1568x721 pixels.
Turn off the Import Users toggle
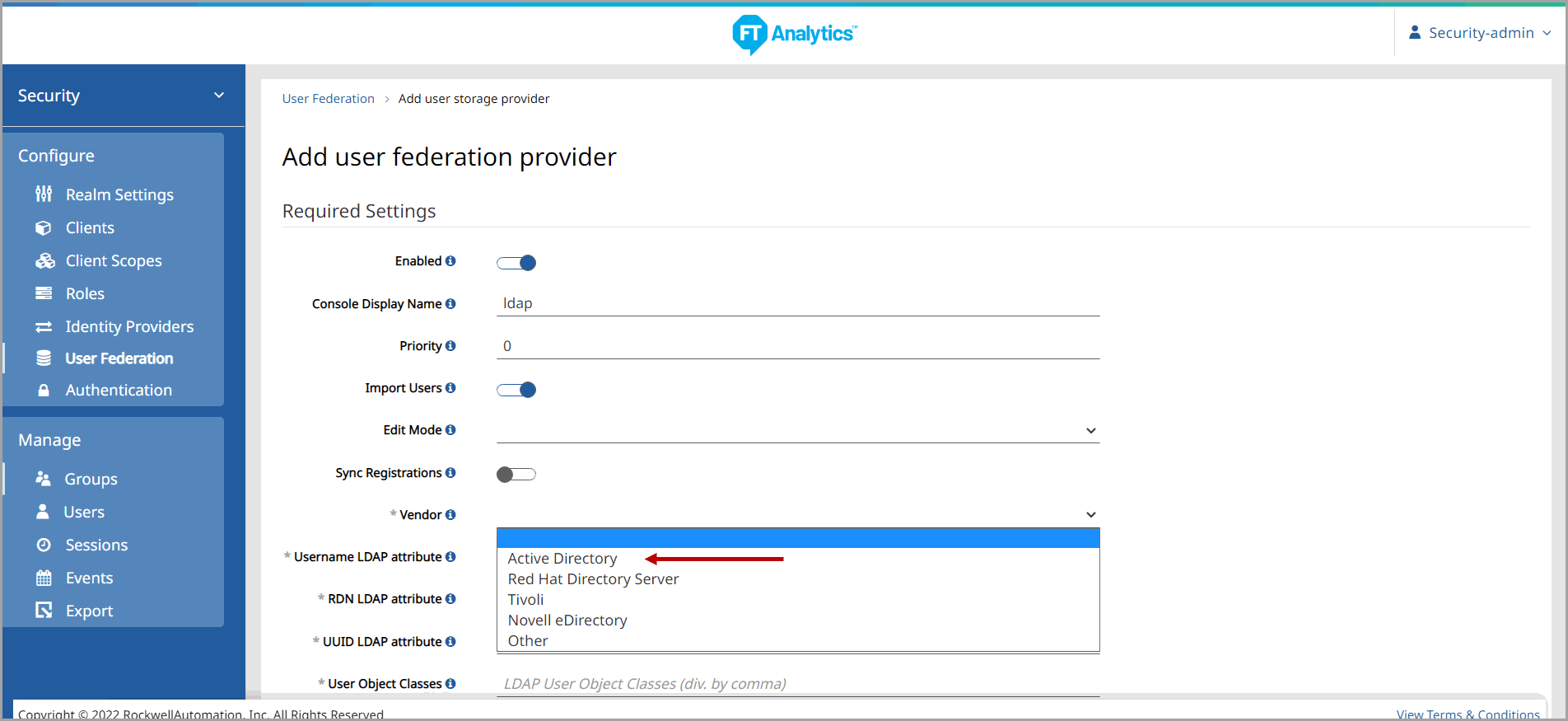[516, 390]
